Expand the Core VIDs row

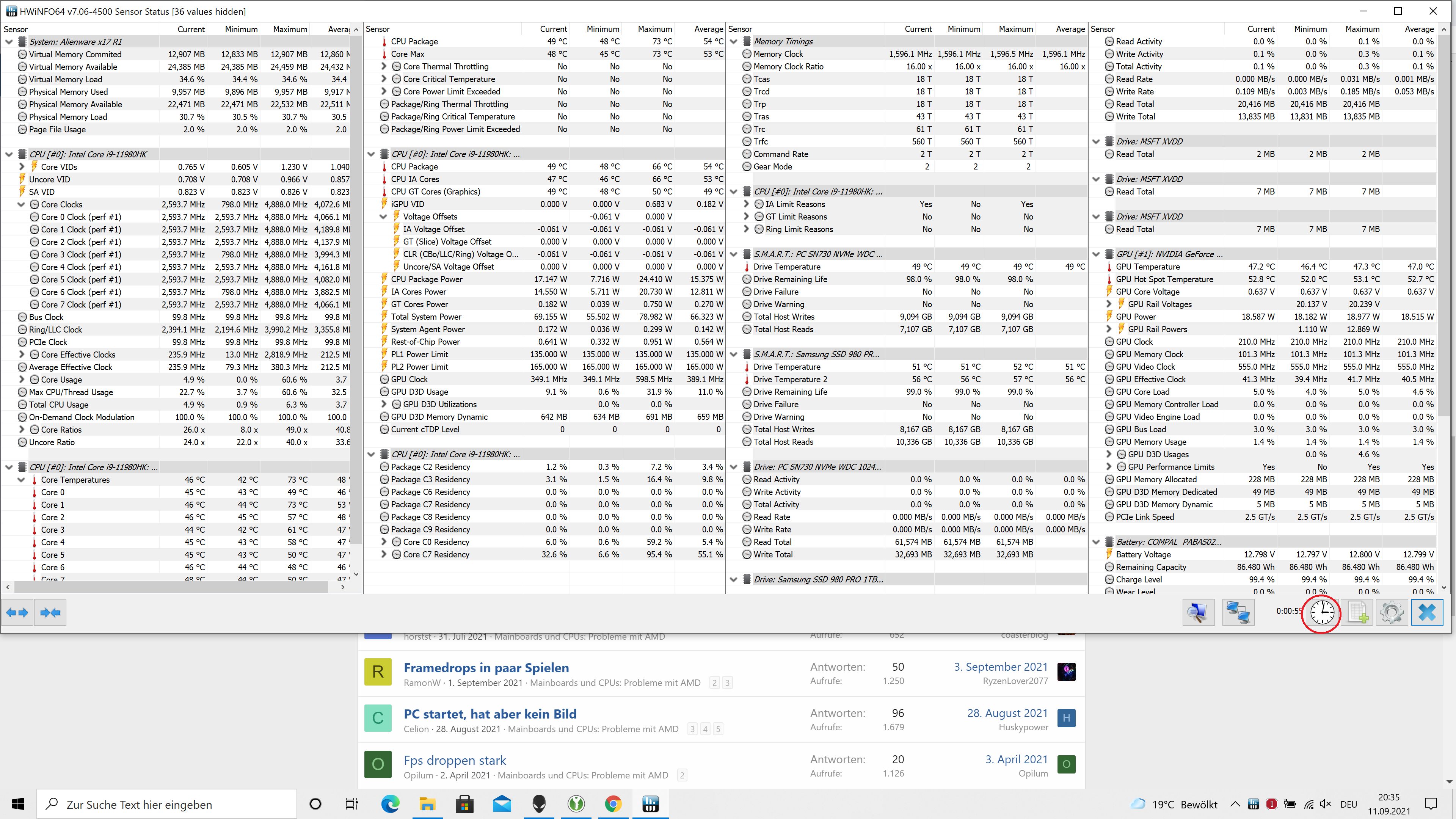tap(22, 167)
